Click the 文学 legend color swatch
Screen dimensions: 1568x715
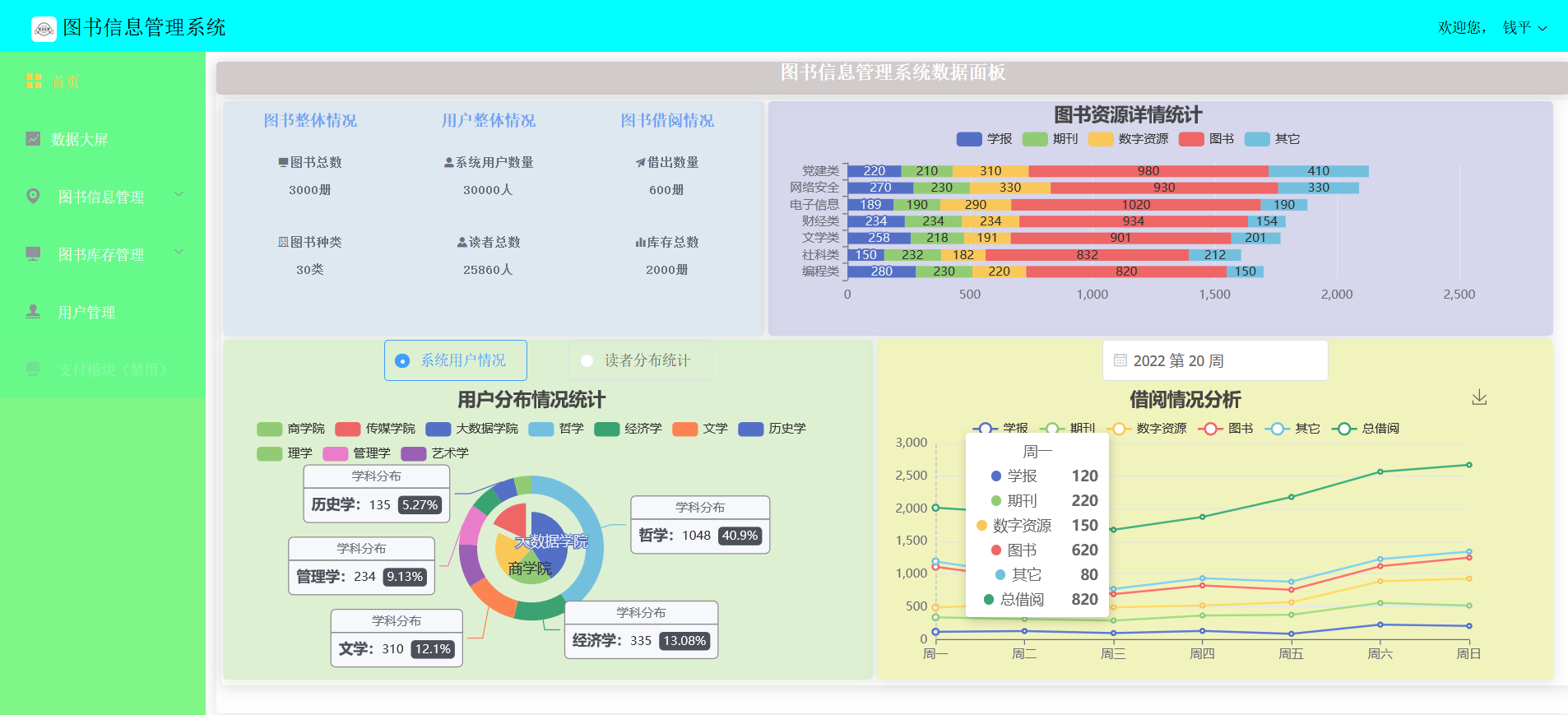(x=685, y=429)
